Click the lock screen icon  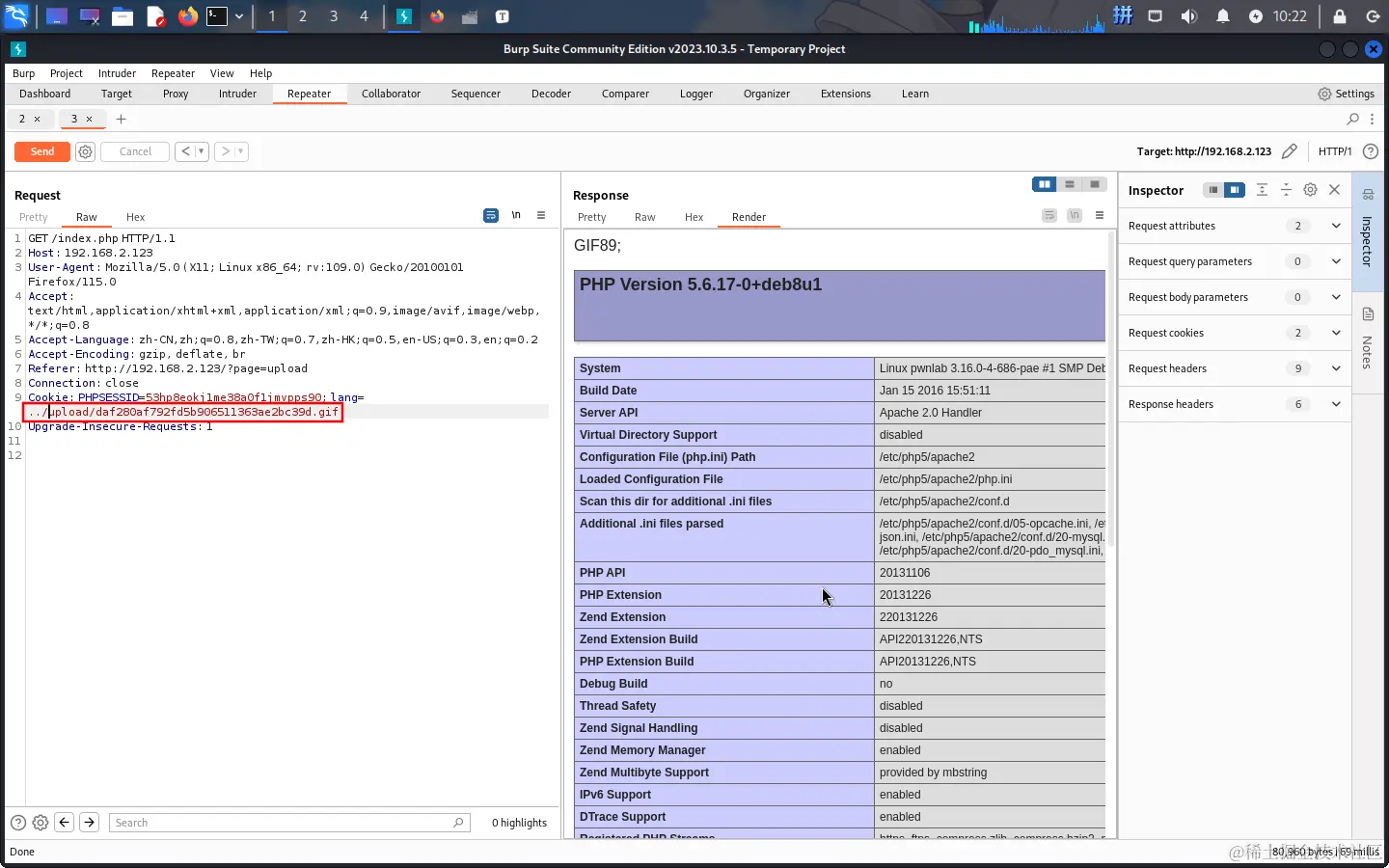tap(1340, 16)
